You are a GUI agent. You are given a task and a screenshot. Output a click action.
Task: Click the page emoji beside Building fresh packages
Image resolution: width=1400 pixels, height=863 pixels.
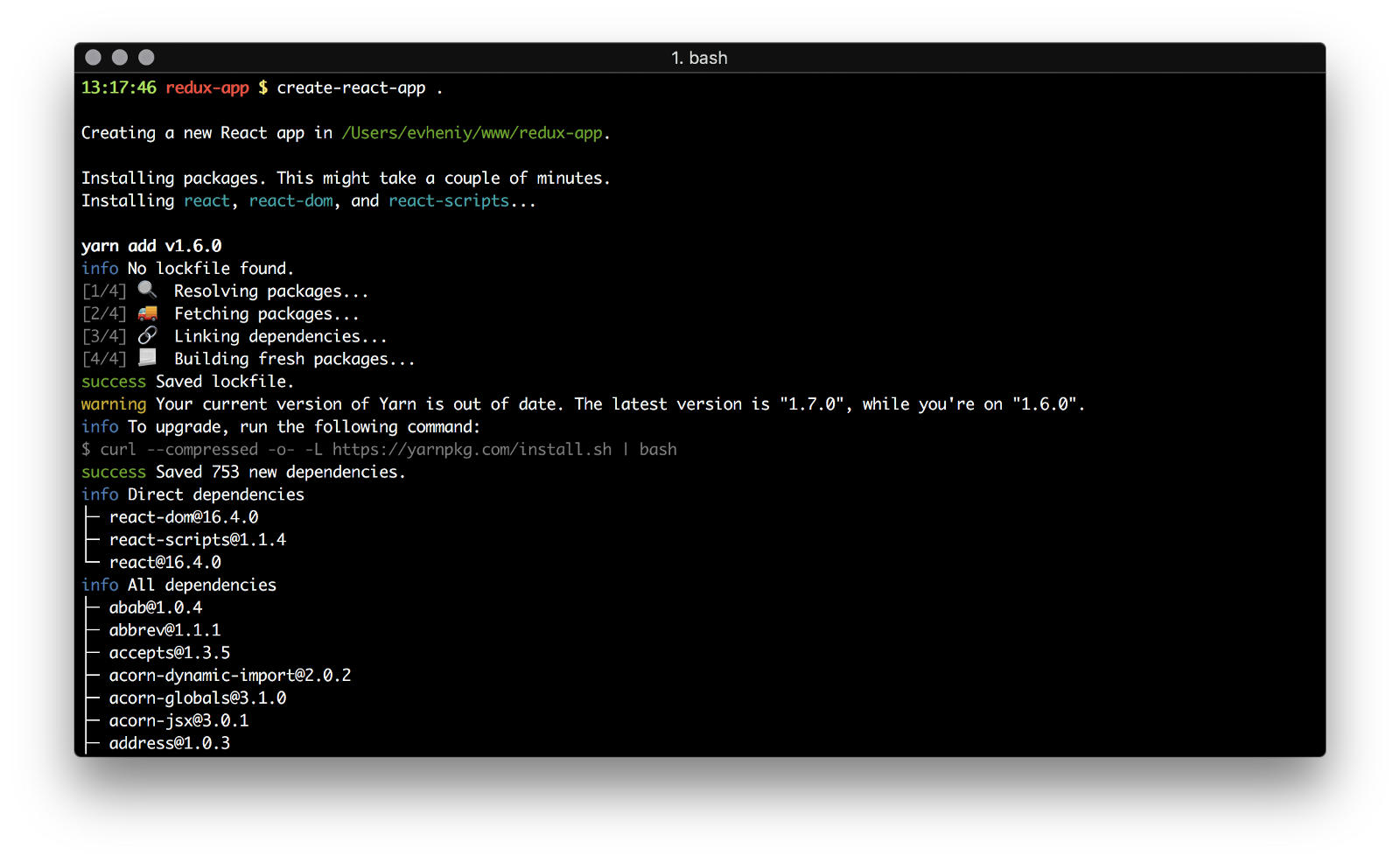pyautogui.click(x=148, y=357)
